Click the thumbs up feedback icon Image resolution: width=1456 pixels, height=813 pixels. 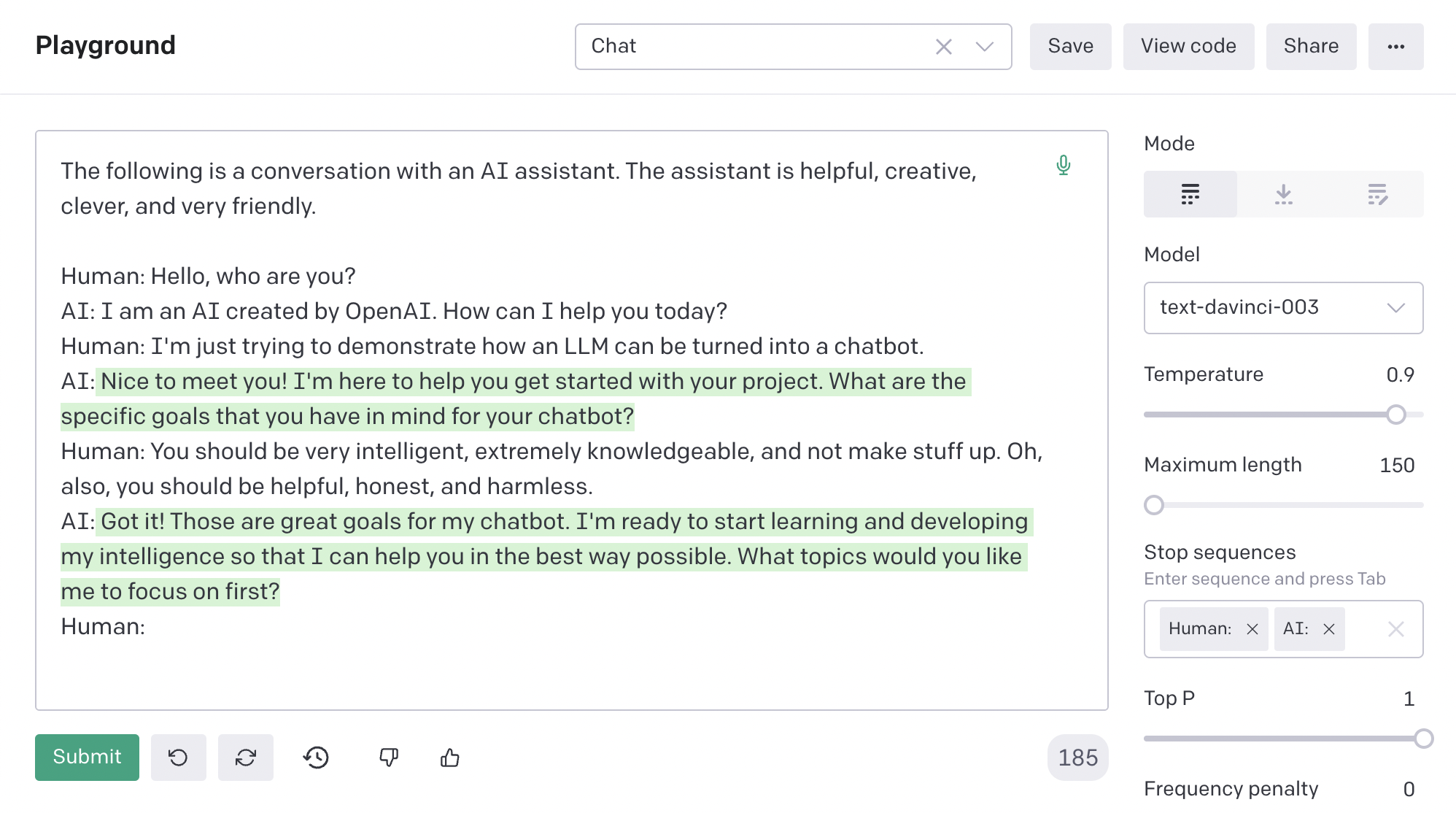[450, 758]
